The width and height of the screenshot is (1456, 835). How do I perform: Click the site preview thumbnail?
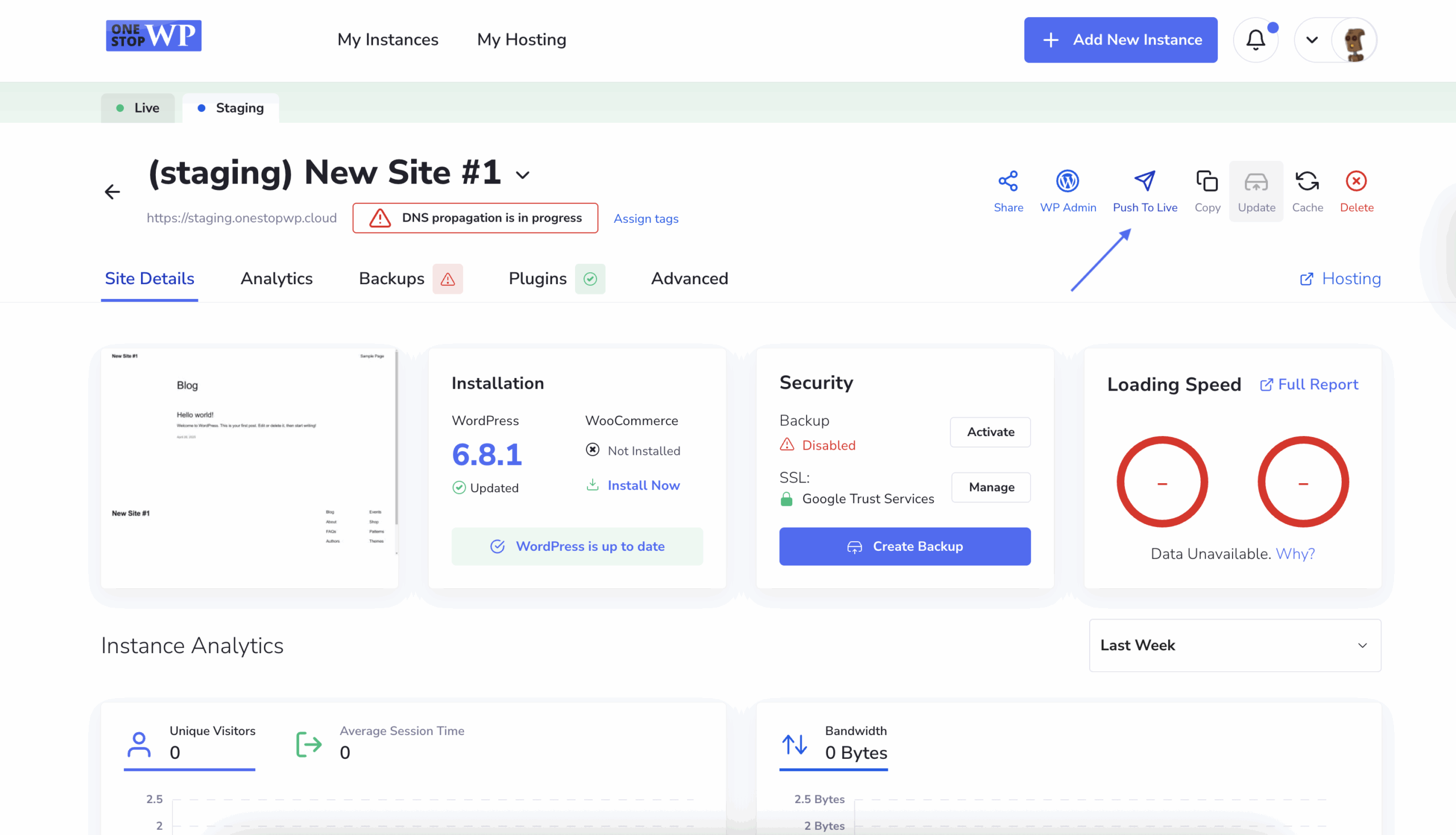click(250, 467)
